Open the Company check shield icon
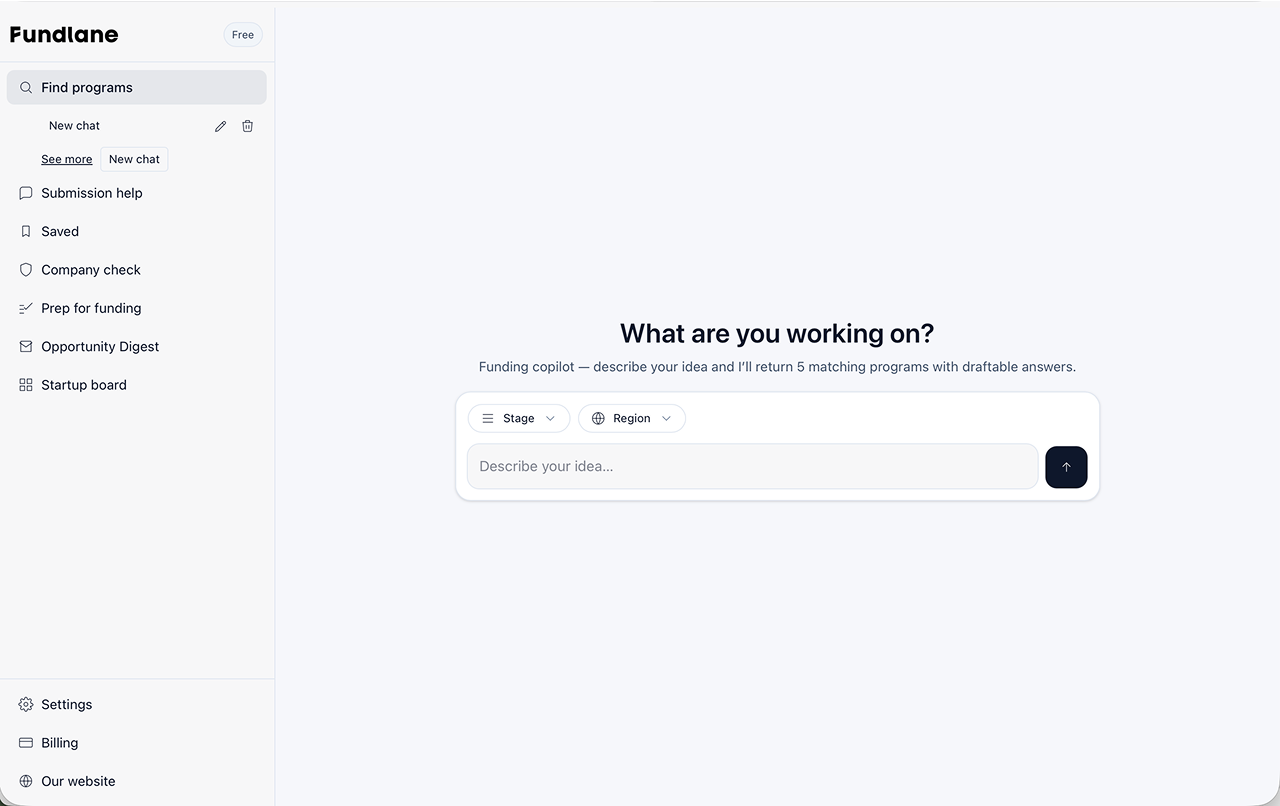 25,269
